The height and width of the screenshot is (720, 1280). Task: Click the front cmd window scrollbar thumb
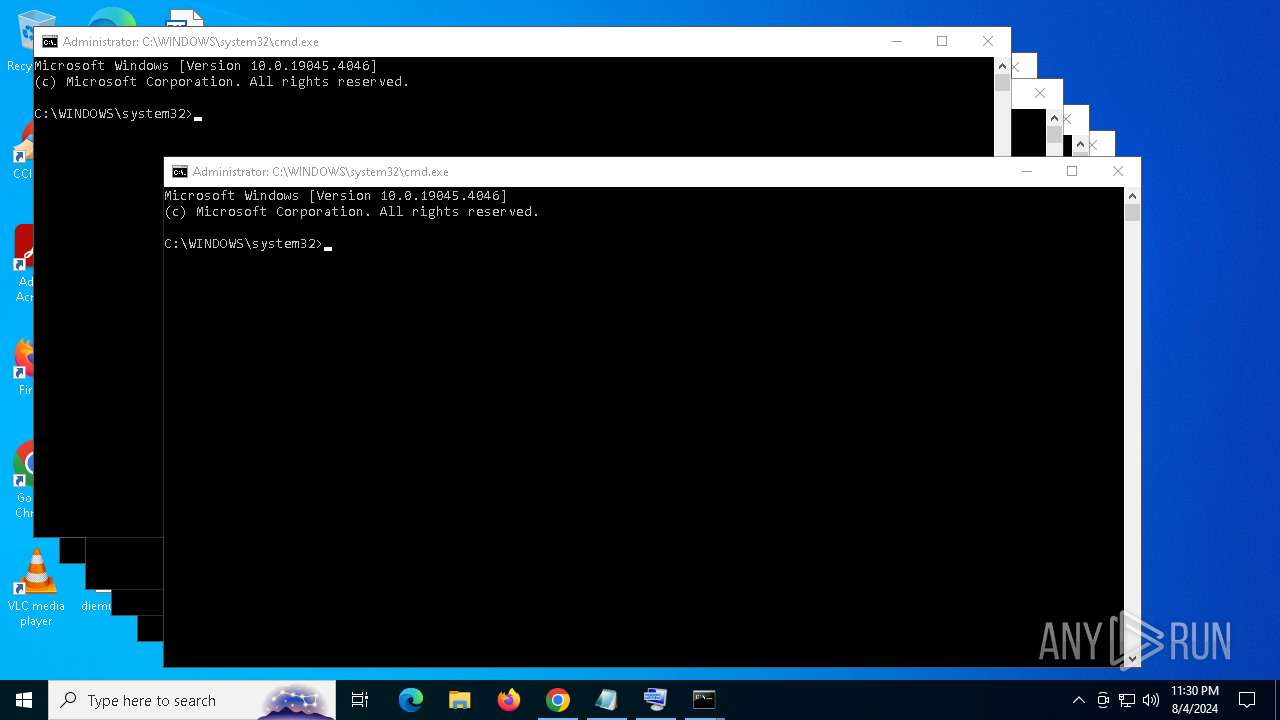click(x=1132, y=212)
